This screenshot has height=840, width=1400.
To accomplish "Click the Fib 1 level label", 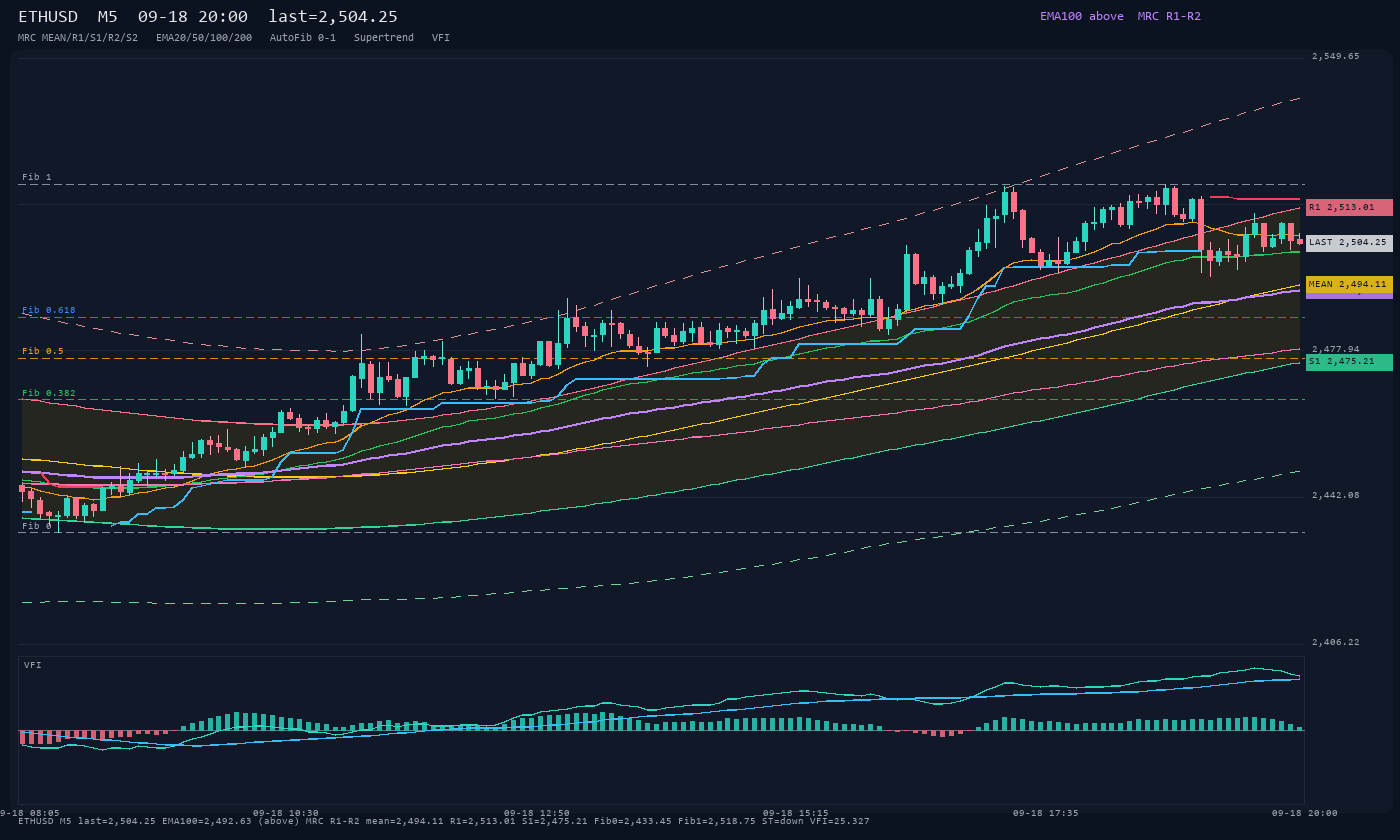I will [37, 177].
